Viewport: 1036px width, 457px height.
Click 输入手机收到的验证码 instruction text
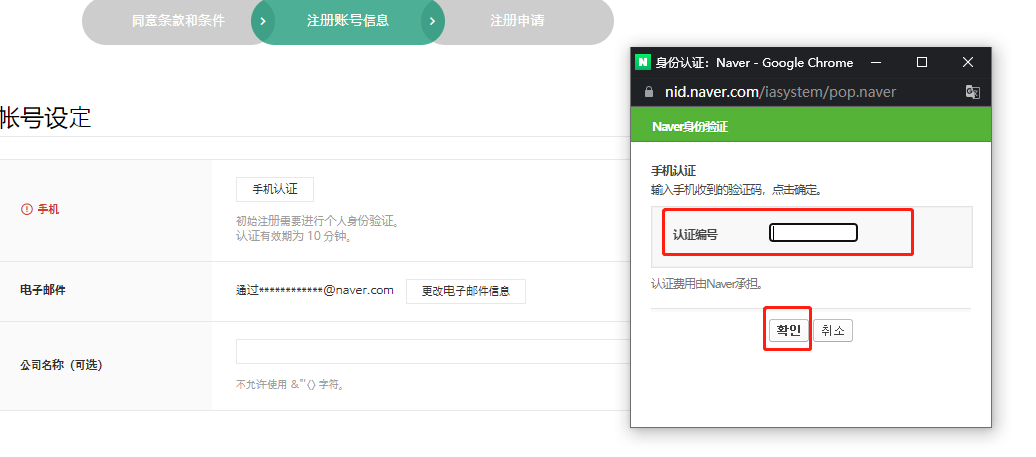tap(737, 190)
